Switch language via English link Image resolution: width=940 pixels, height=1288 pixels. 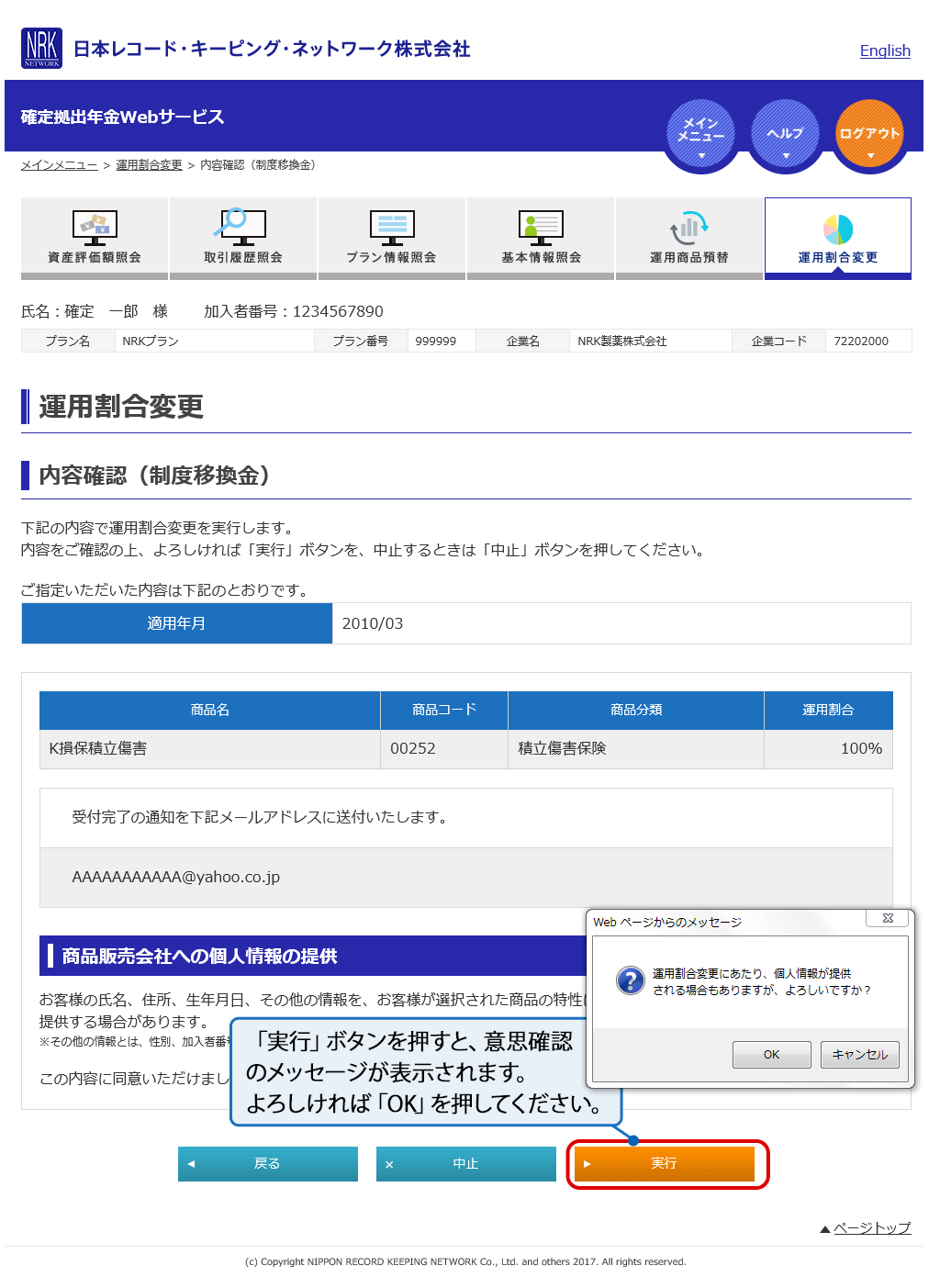pos(885,50)
